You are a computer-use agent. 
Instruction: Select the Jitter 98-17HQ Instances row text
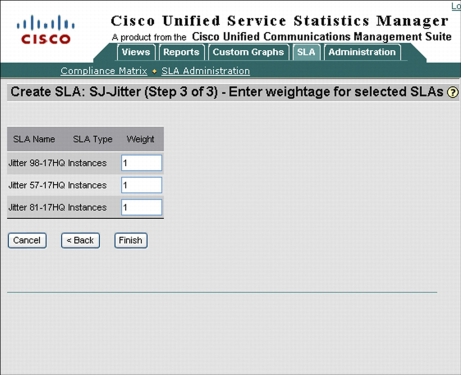coord(57,163)
